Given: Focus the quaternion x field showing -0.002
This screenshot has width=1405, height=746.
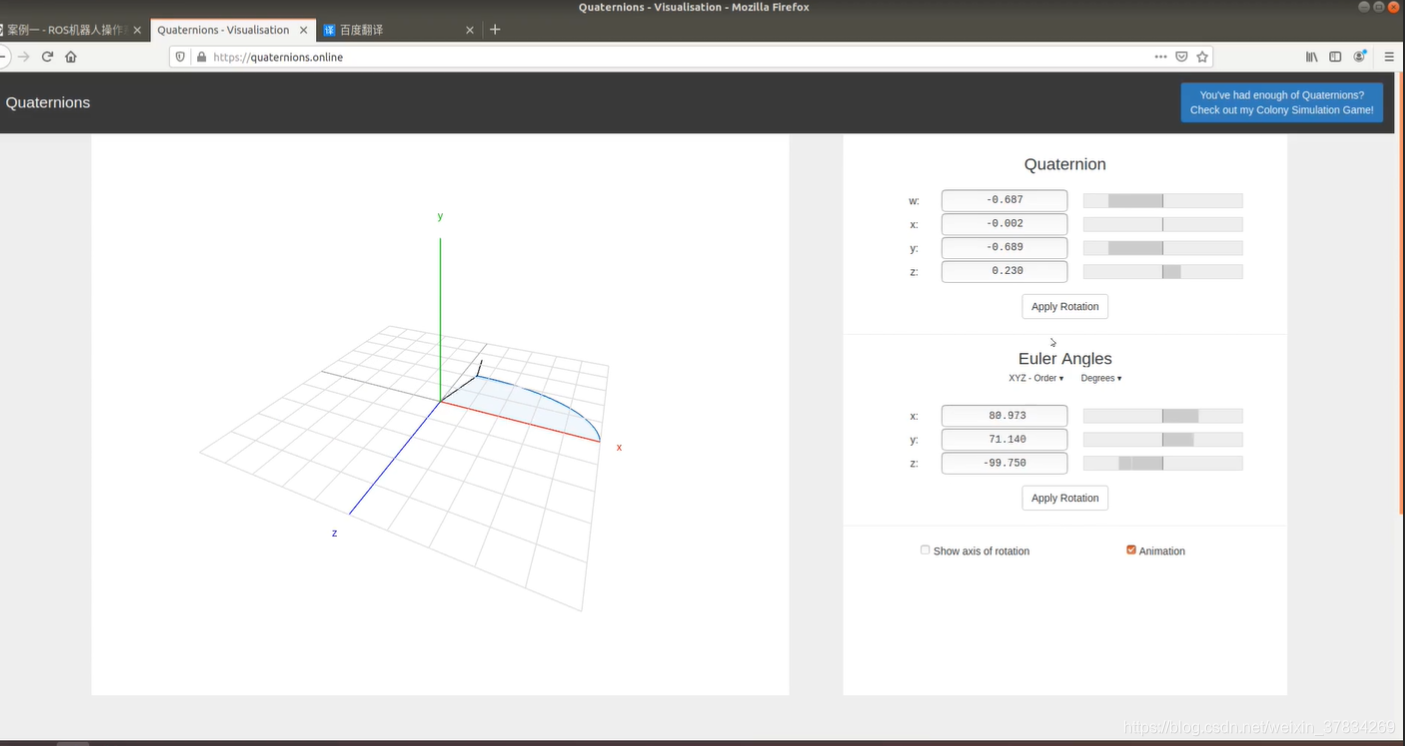Looking at the screenshot, I should pyautogui.click(x=1004, y=224).
